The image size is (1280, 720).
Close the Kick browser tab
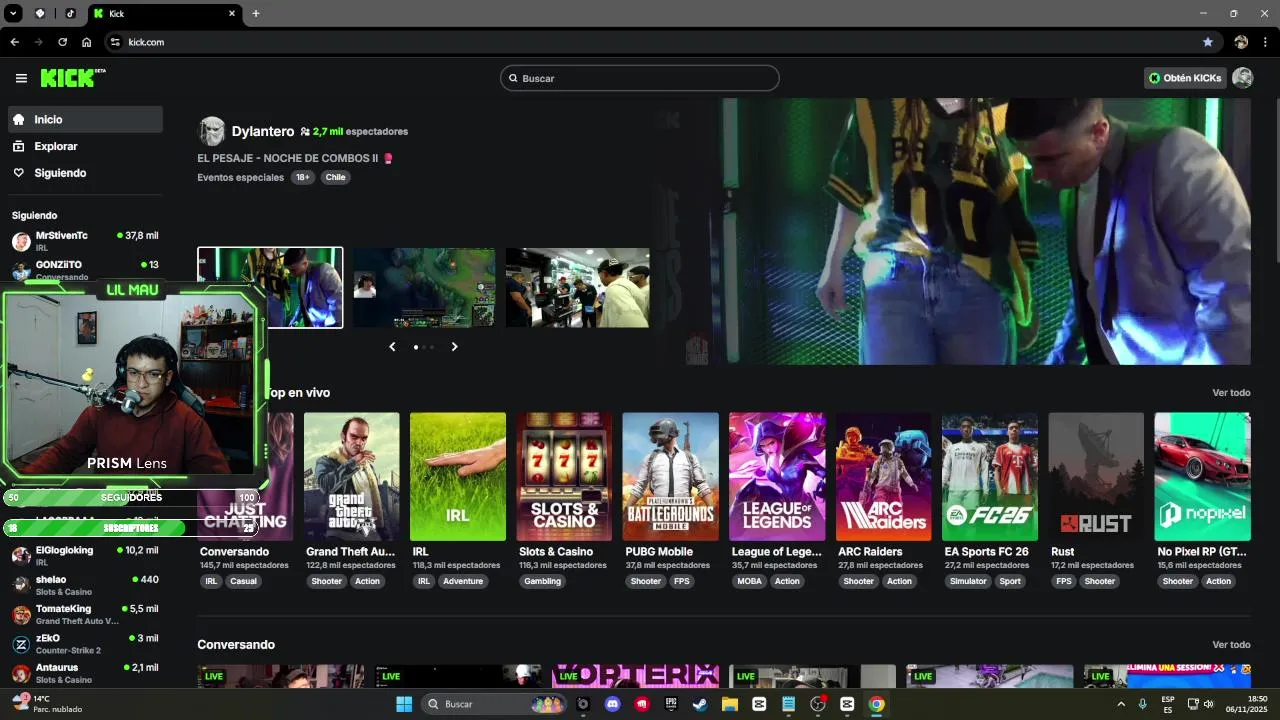232,14
